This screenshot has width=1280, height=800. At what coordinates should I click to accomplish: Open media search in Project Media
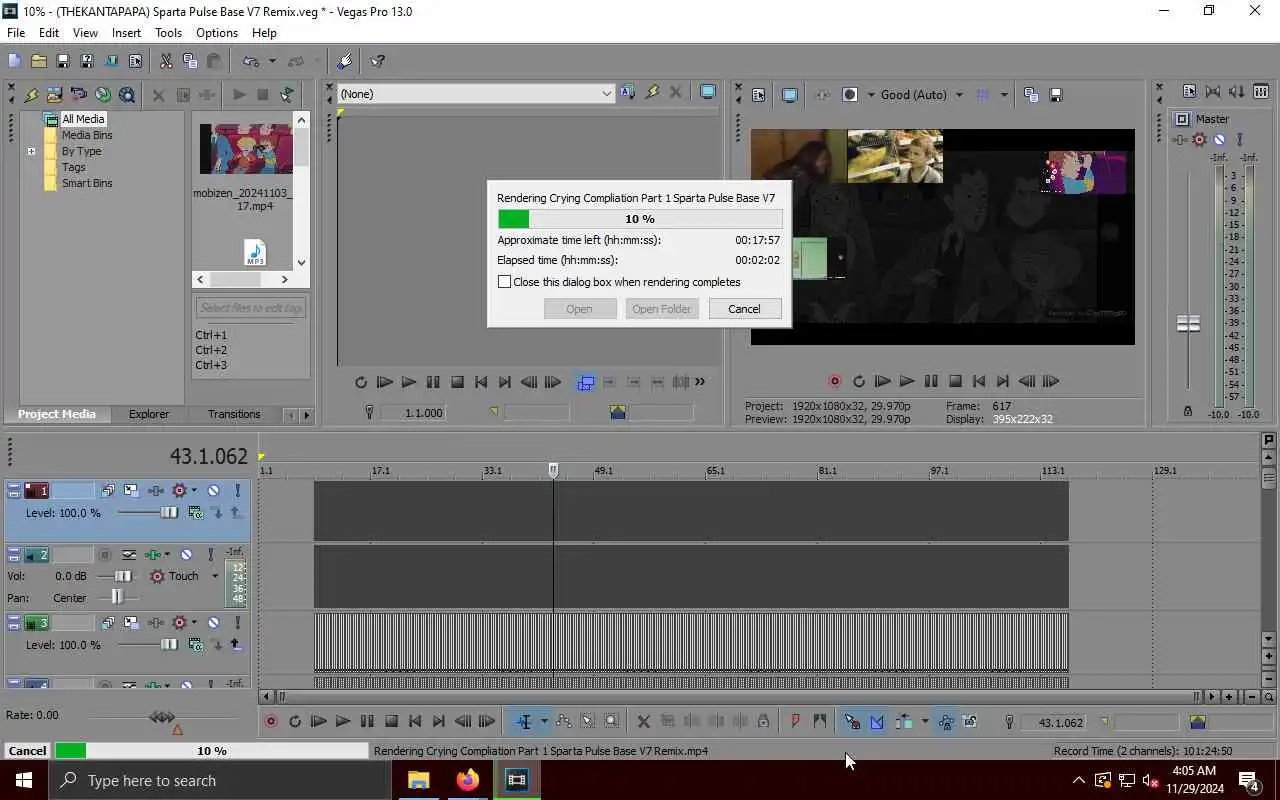pos(127,95)
